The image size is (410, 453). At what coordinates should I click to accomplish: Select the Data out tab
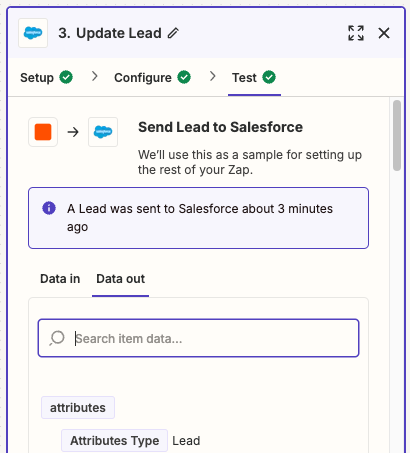click(121, 279)
